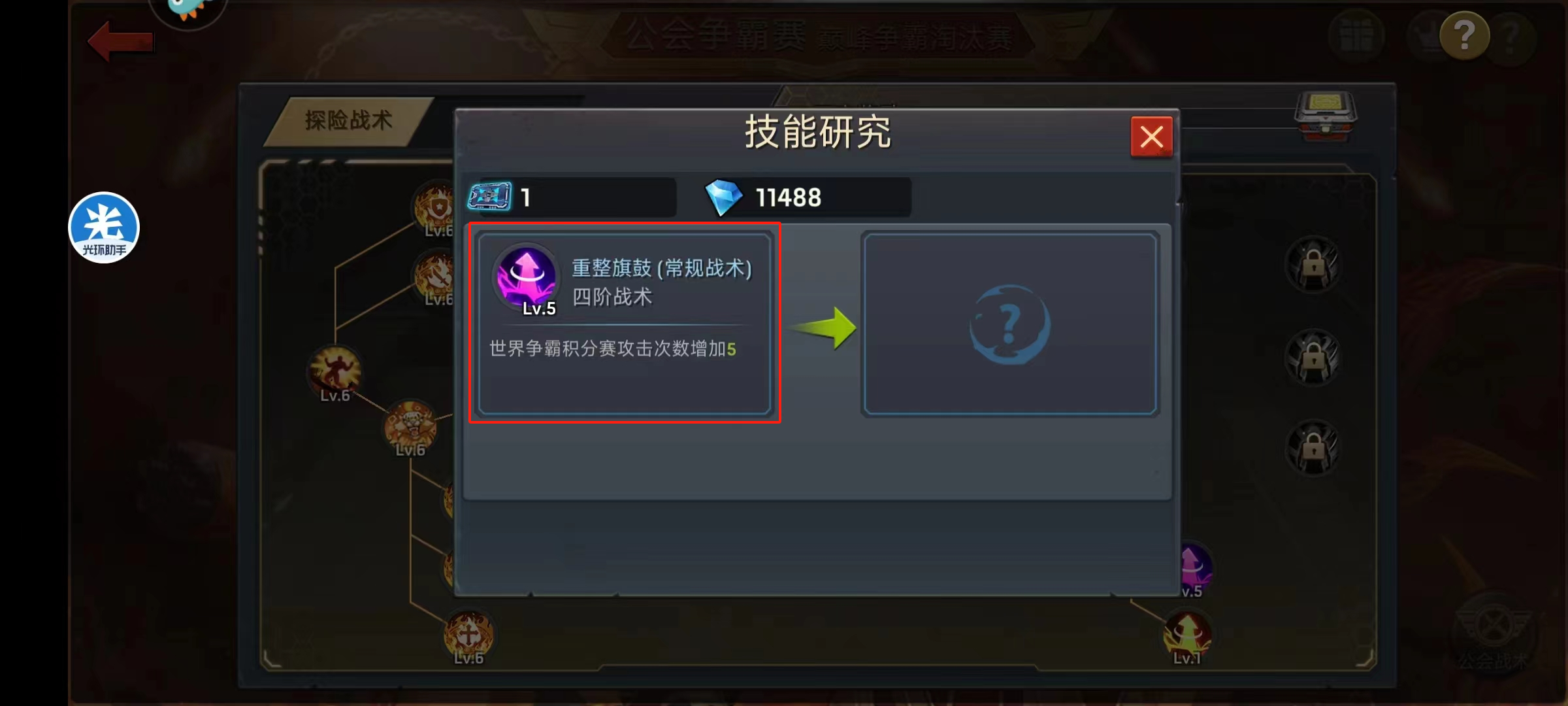Image resolution: width=1568 pixels, height=706 pixels.
Task: Select the 重整旗鼓 skill icon Lv.5
Action: (x=527, y=278)
